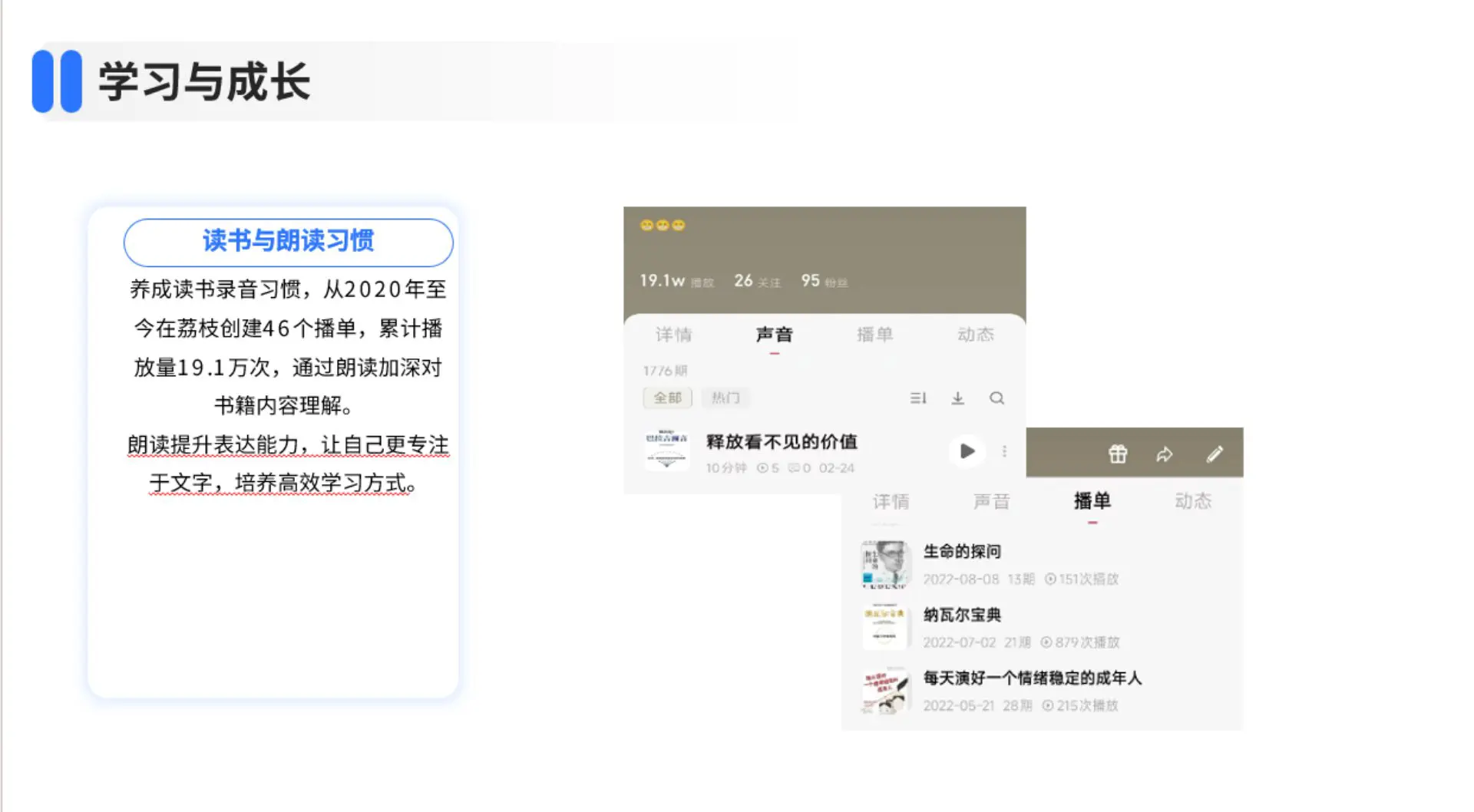Image resolution: width=1474 pixels, height=812 pixels.
Task: Share the profile via the arrow icon
Action: (1165, 454)
